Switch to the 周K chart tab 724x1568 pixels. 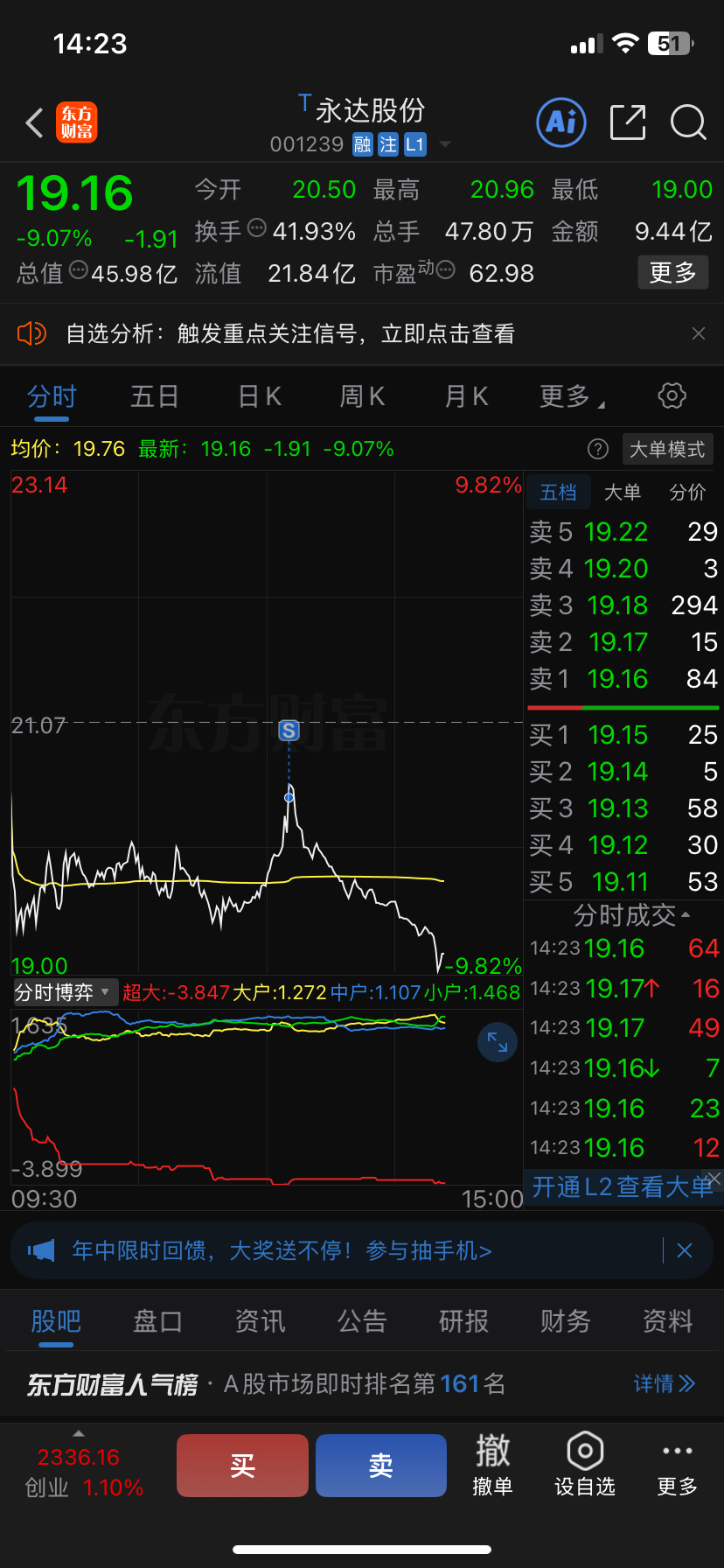(x=362, y=396)
